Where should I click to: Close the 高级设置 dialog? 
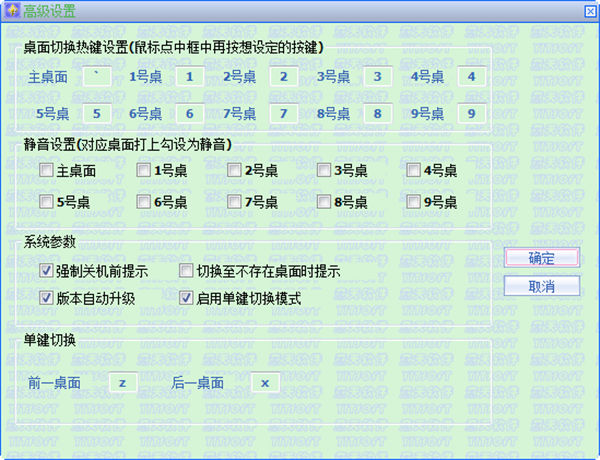click(x=590, y=11)
